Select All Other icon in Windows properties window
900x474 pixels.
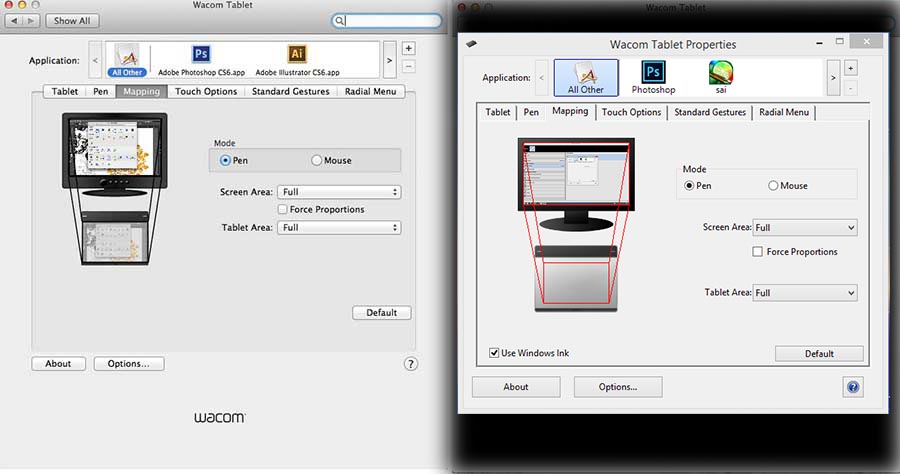point(586,77)
